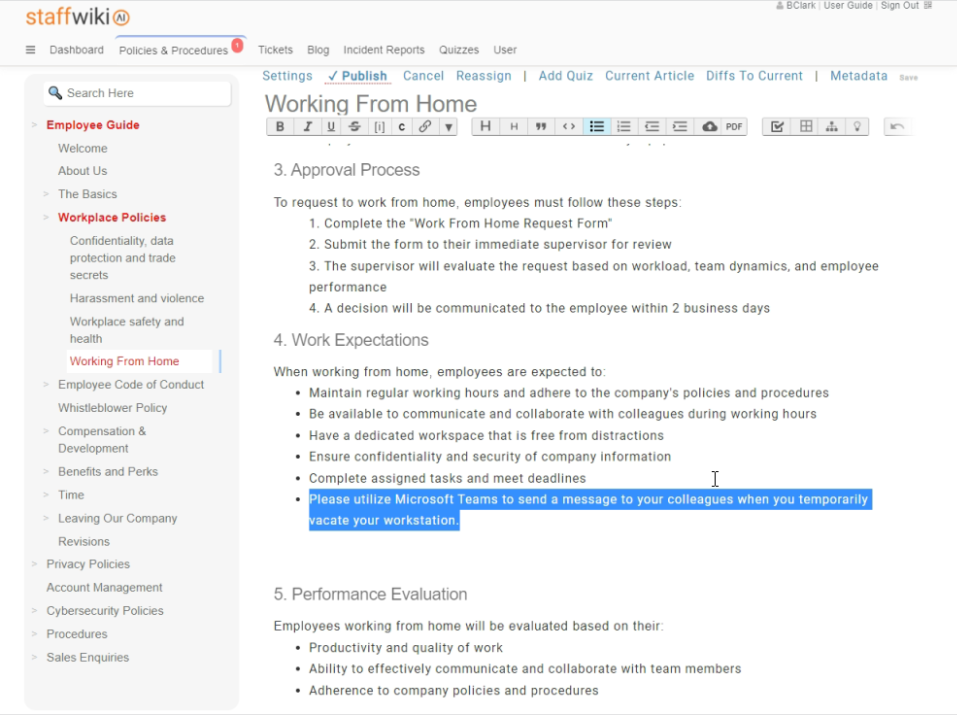The width and height of the screenshot is (957, 715).
Task: Insert a code block with the angle brackets icon
Action: (568, 127)
